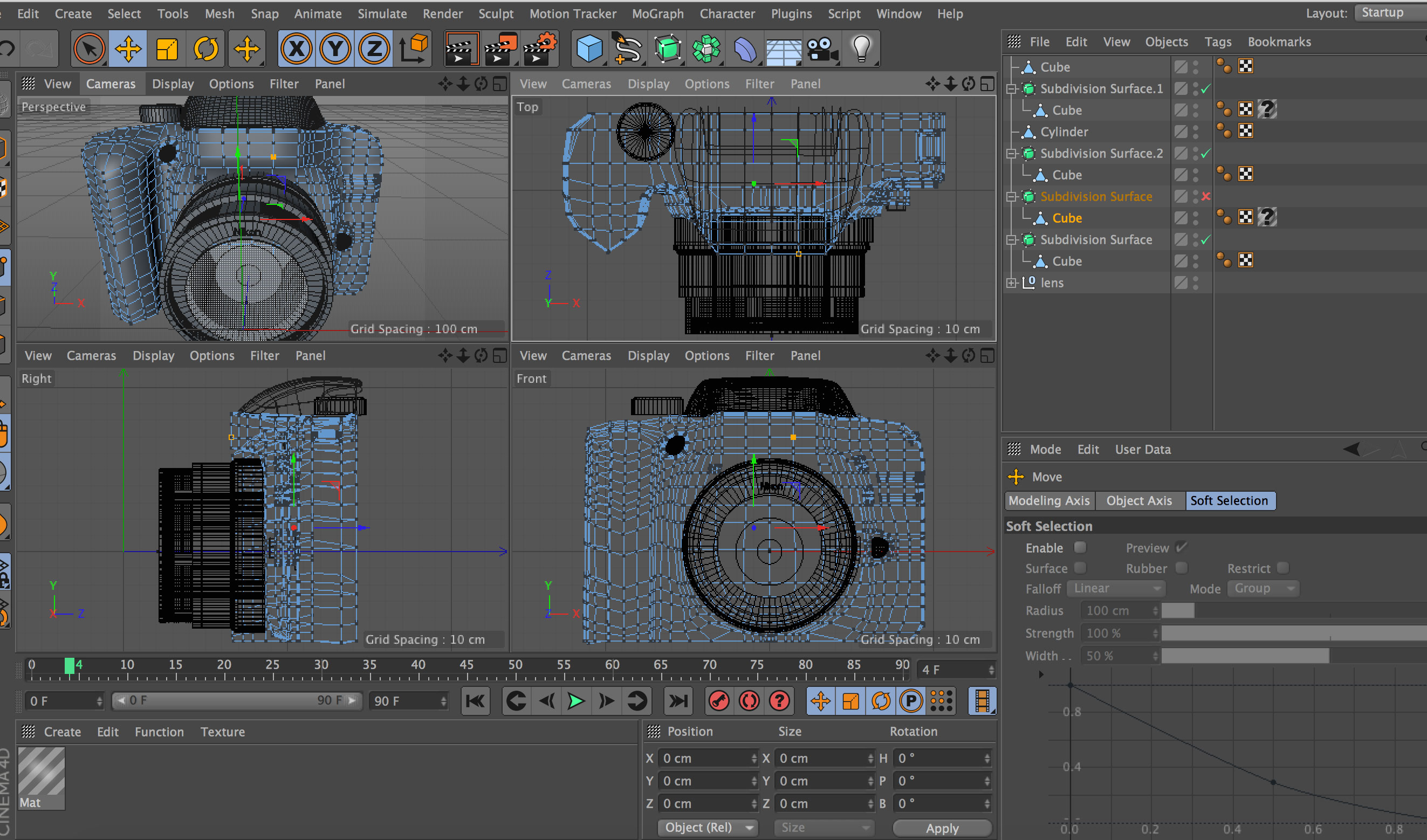Toggle Surface checkbox in Soft Selection
Image resolution: width=1427 pixels, height=840 pixels.
pos(1078,567)
